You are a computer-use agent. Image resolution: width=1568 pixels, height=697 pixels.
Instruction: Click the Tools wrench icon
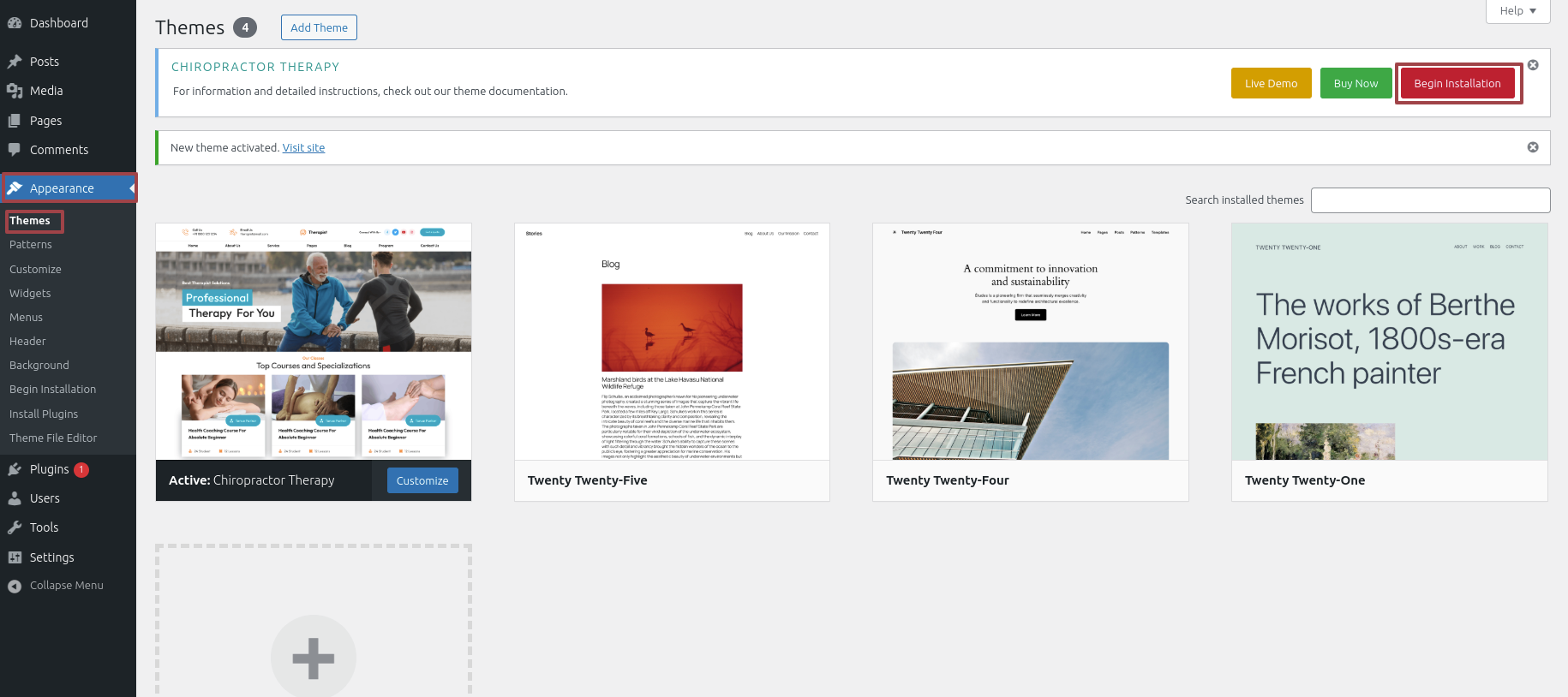point(15,527)
